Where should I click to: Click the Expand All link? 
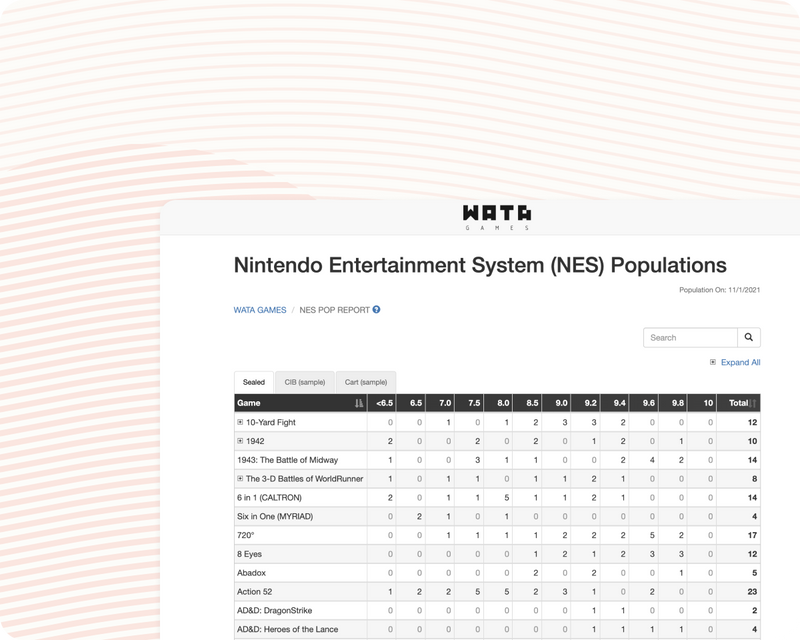coord(740,362)
